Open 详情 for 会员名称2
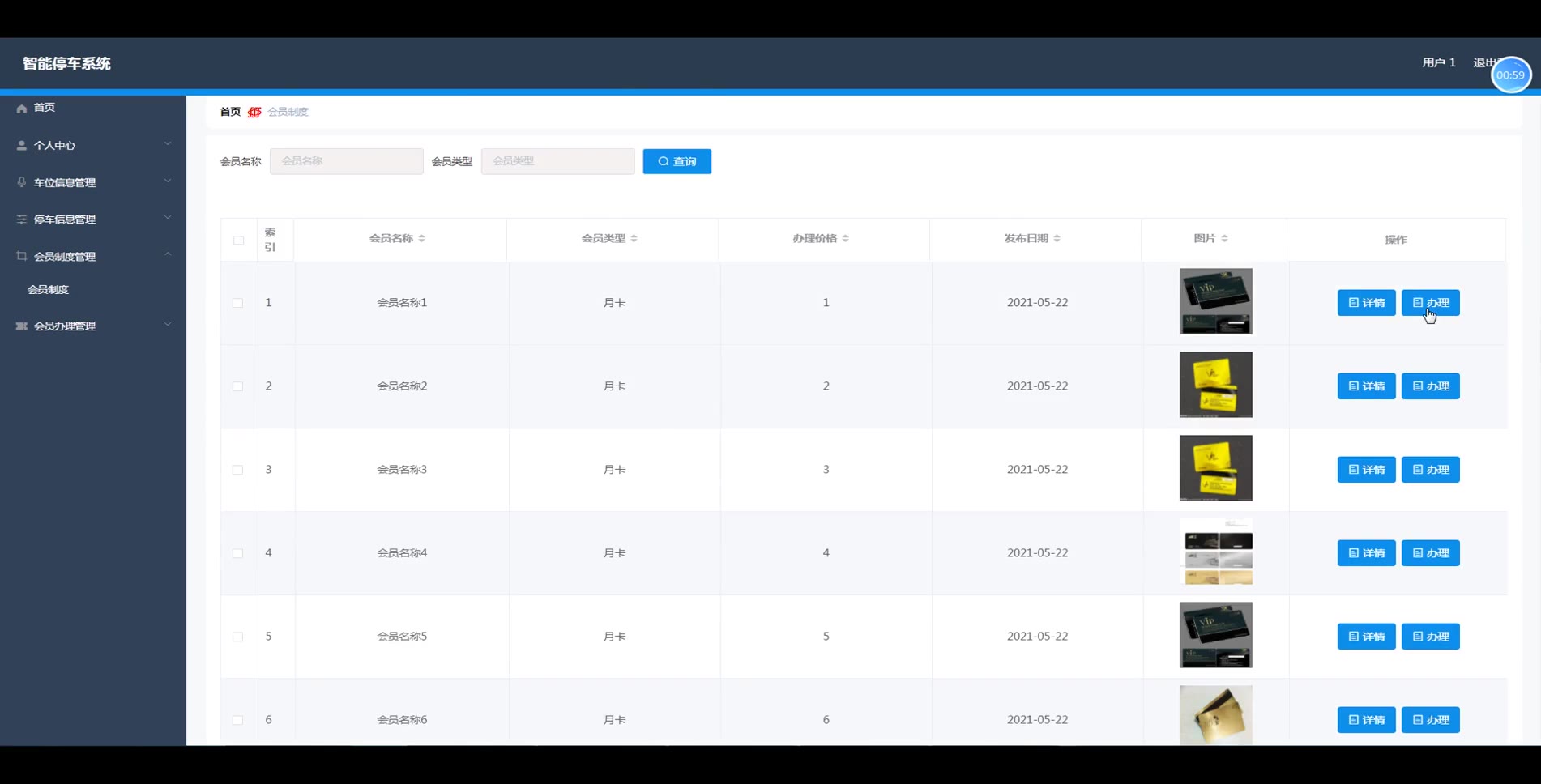 [x=1366, y=386]
